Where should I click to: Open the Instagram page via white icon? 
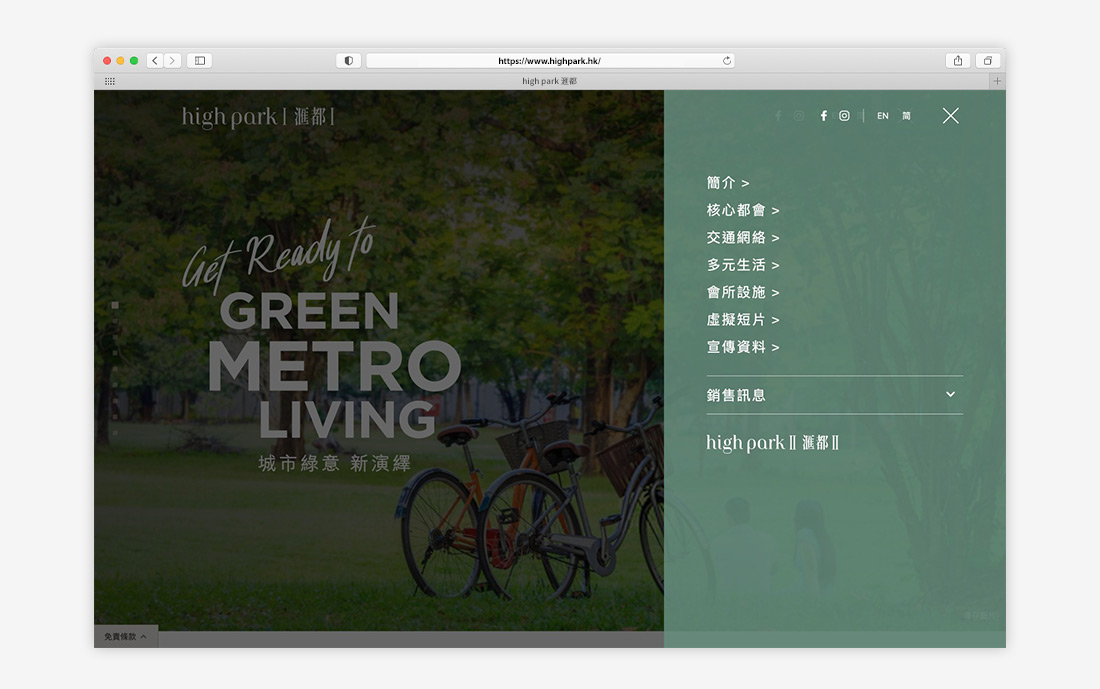(x=845, y=116)
